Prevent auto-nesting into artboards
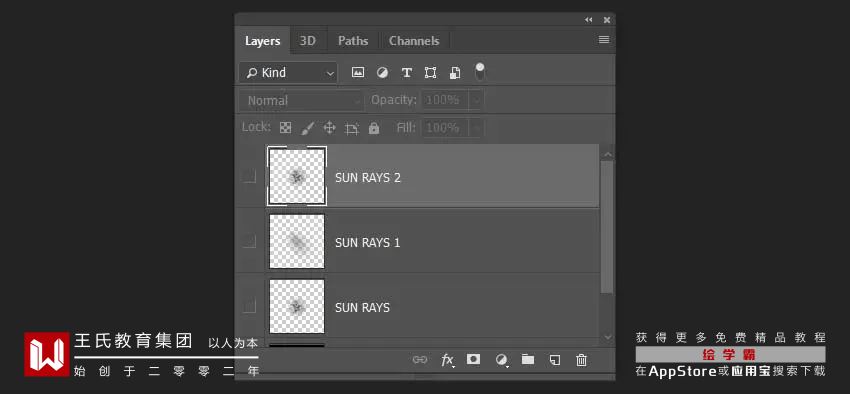Image resolution: width=850 pixels, height=394 pixels. [352, 128]
